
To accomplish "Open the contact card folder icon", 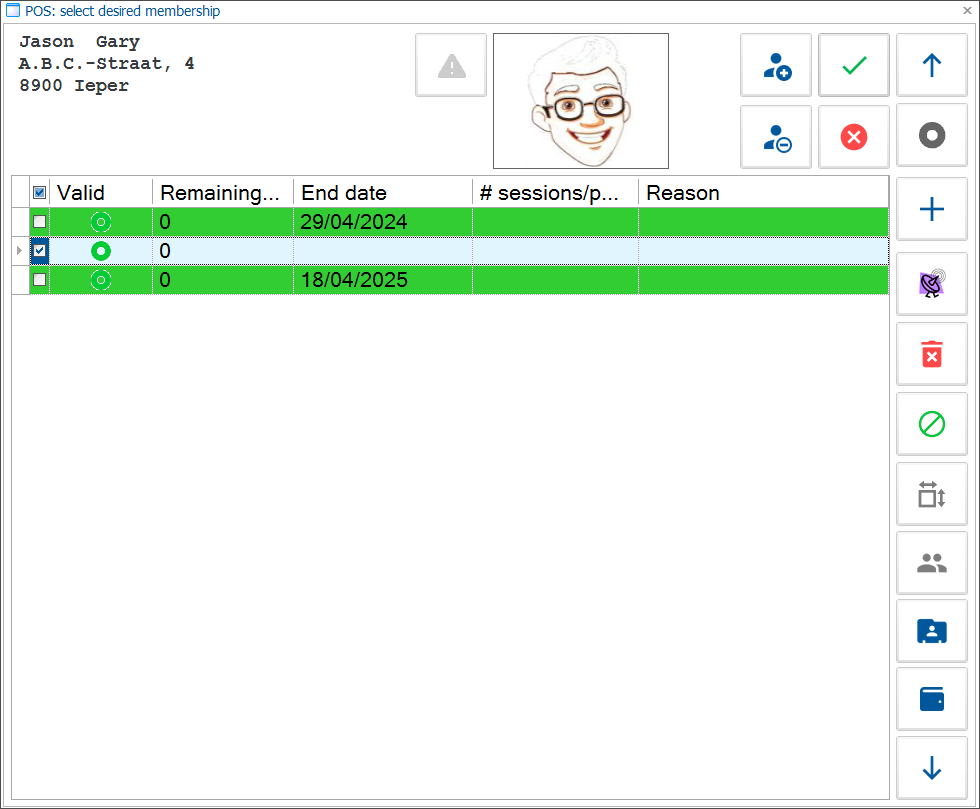I will 932,631.
